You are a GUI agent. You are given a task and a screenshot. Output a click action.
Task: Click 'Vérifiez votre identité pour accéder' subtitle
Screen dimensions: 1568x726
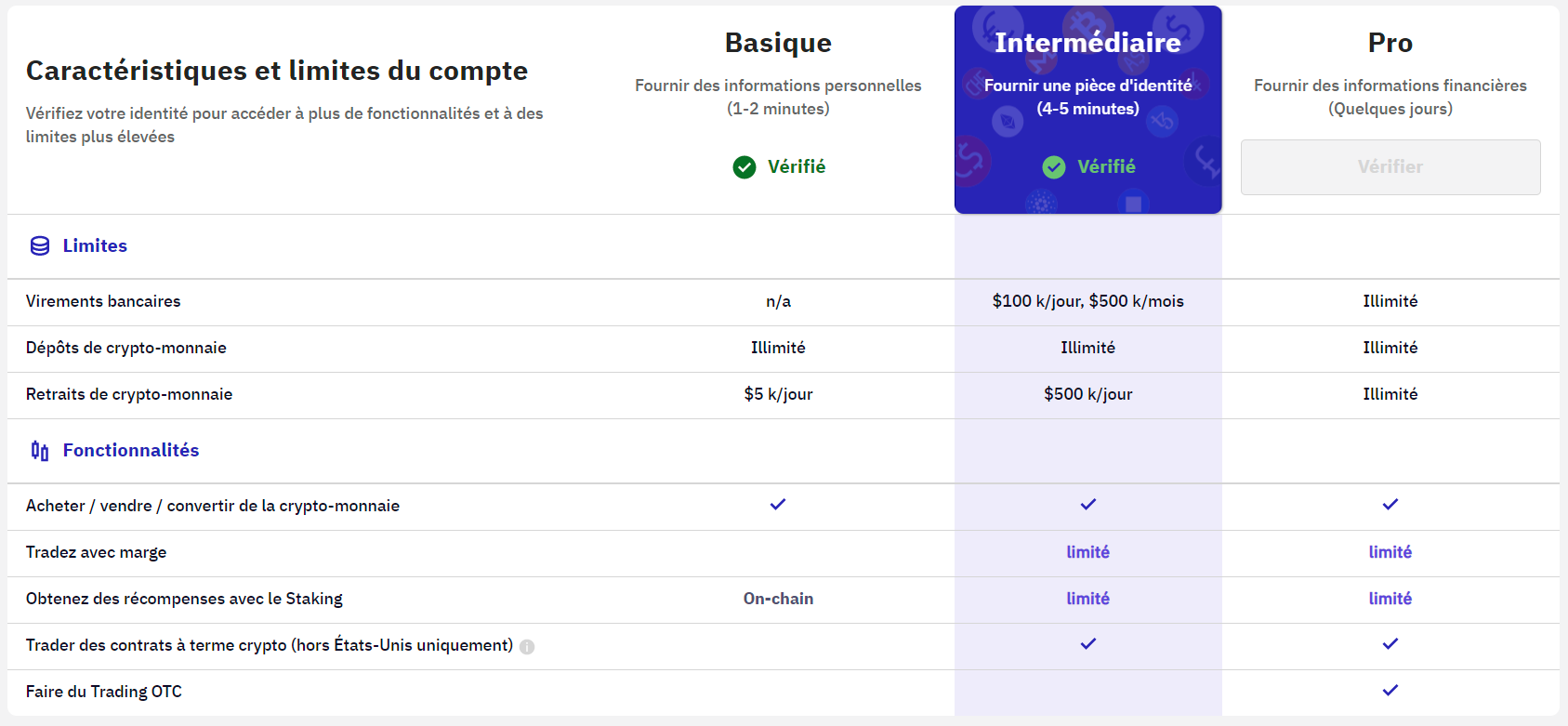[284, 125]
